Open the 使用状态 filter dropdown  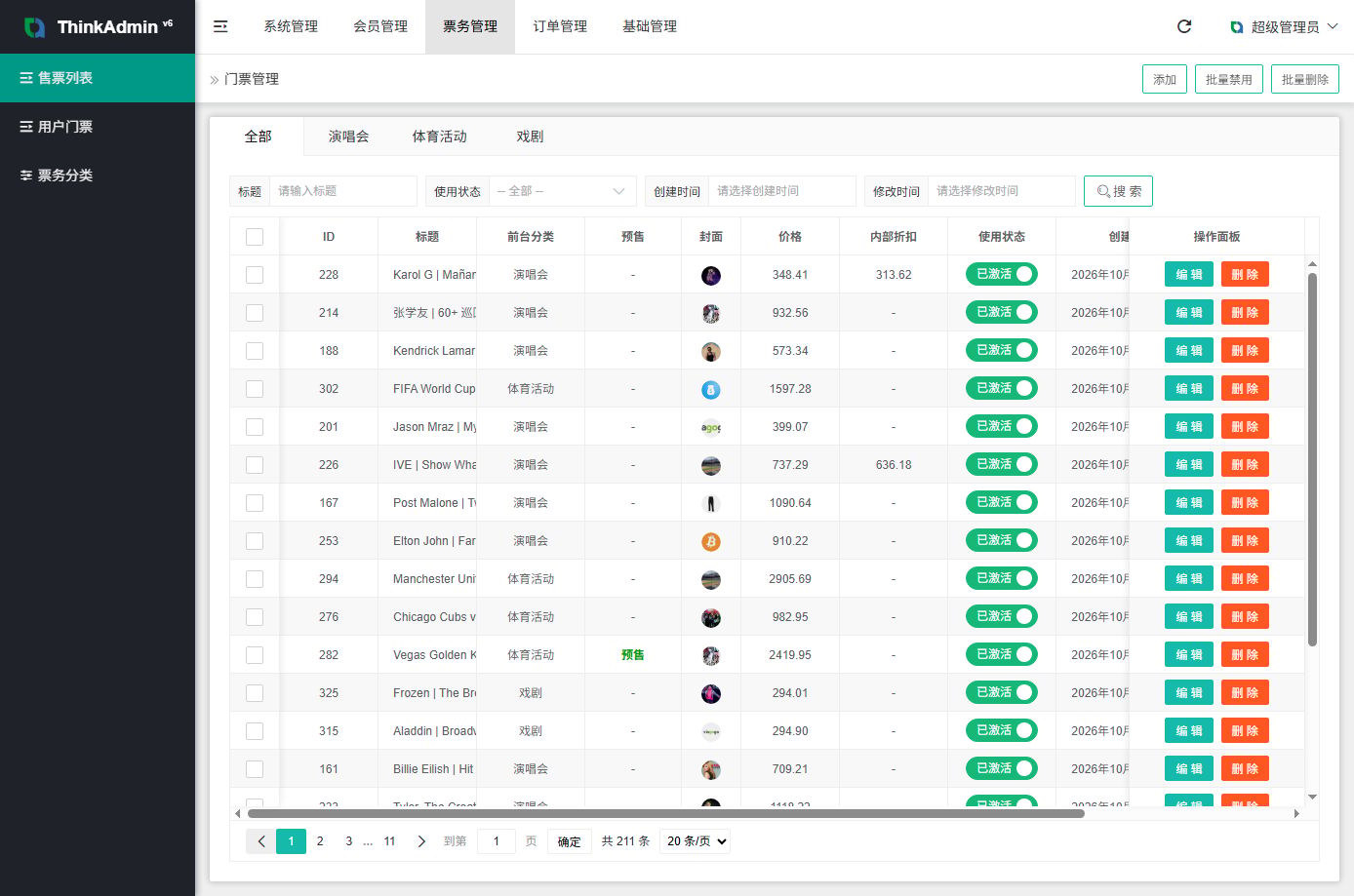pyautogui.click(x=562, y=191)
